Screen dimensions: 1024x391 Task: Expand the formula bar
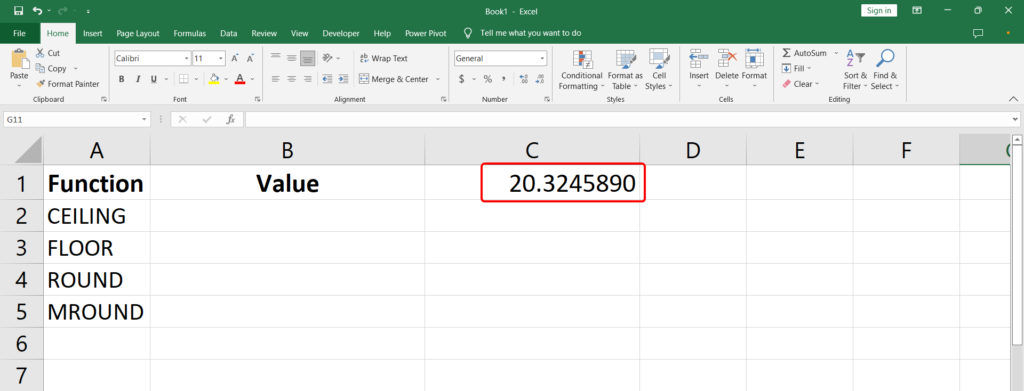tap(1015, 119)
